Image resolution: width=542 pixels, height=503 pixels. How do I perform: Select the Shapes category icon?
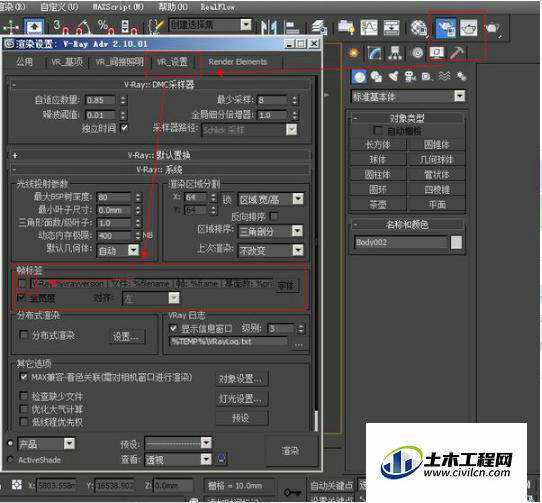(x=376, y=76)
